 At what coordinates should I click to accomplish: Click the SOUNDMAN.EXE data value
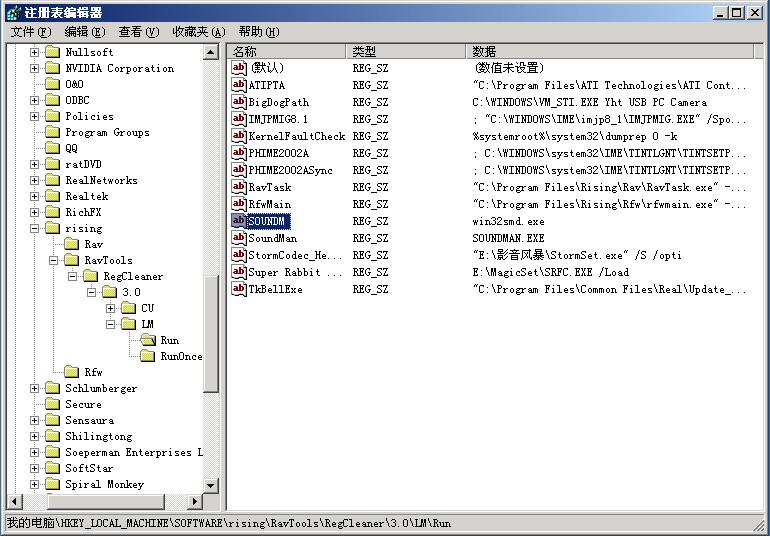pos(508,238)
